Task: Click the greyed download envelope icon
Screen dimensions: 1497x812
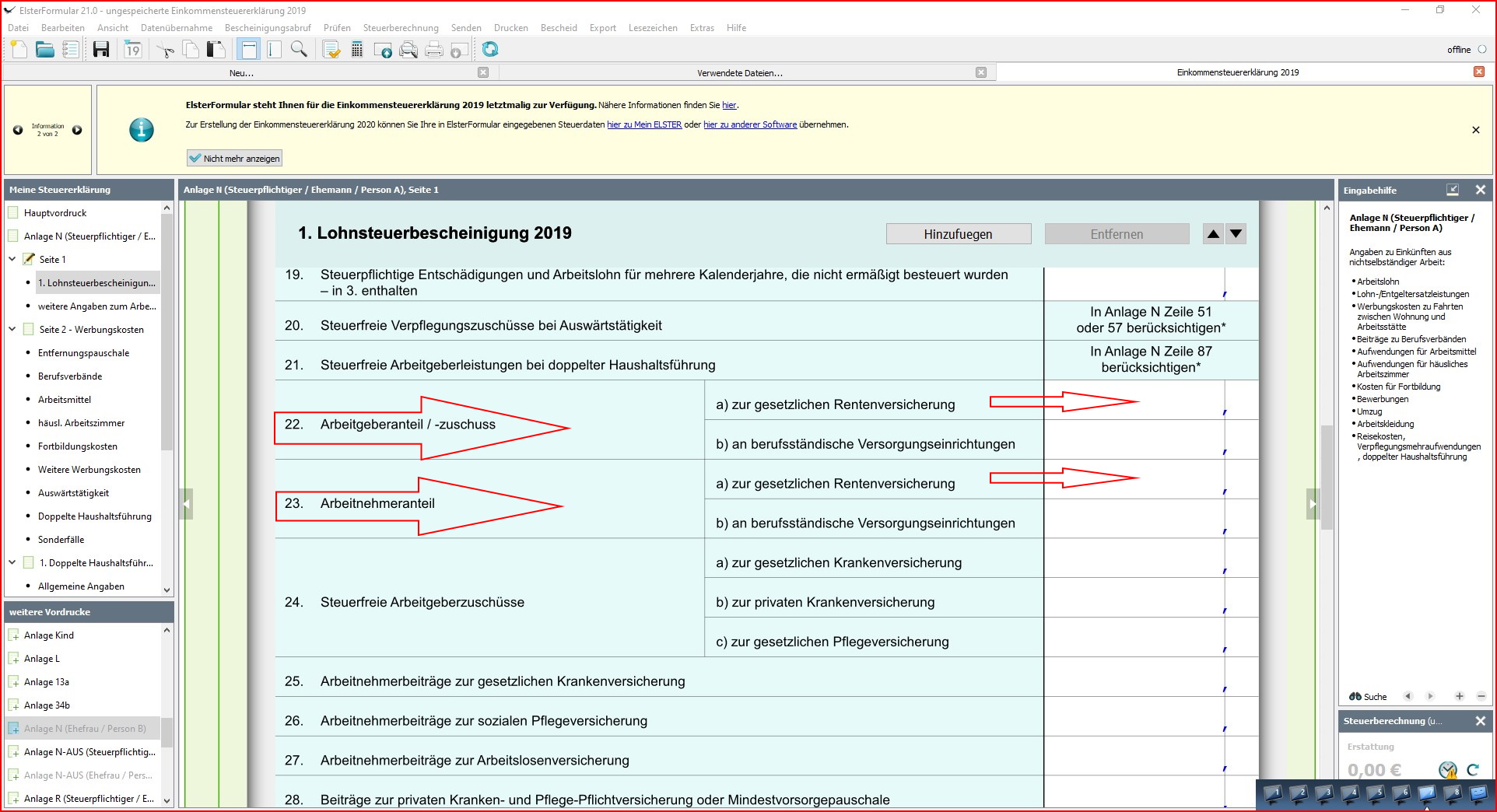Action: 459,50
